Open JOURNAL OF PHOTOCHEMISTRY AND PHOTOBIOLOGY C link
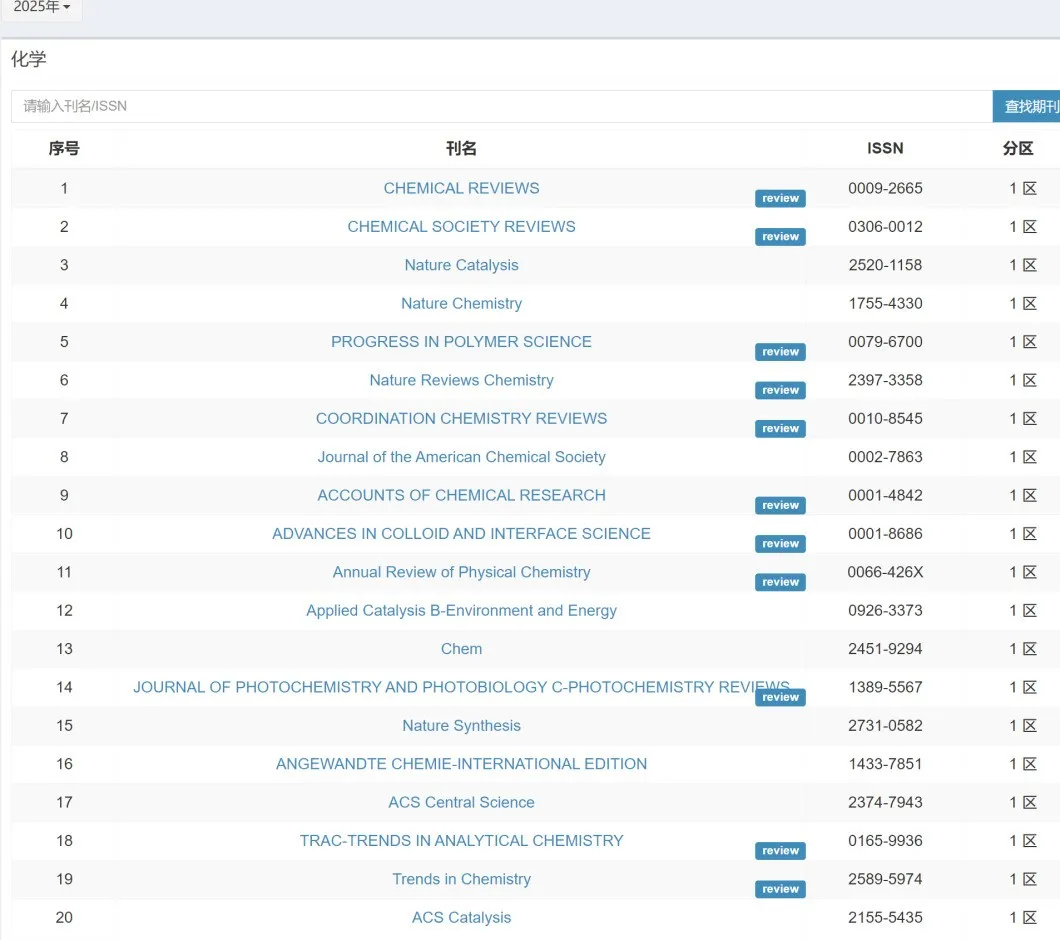This screenshot has height=940, width=1060. 461,687
